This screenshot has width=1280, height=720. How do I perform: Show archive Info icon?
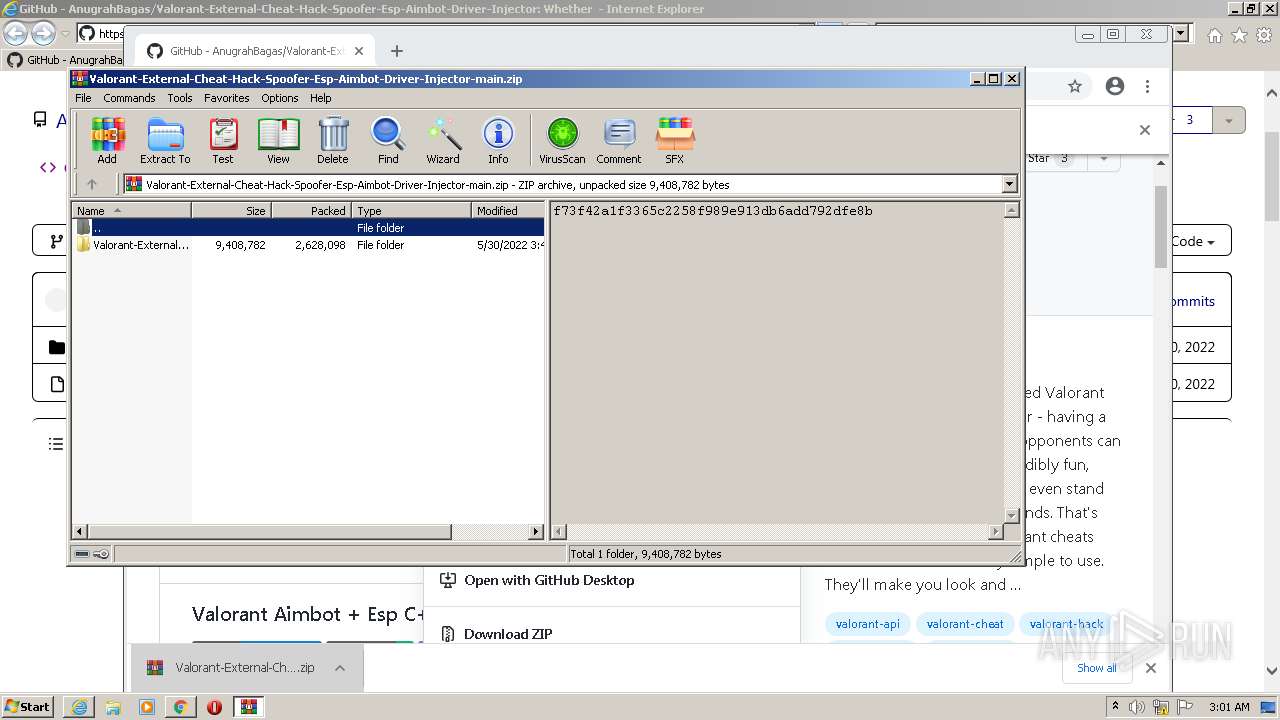(x=498, y=140)
